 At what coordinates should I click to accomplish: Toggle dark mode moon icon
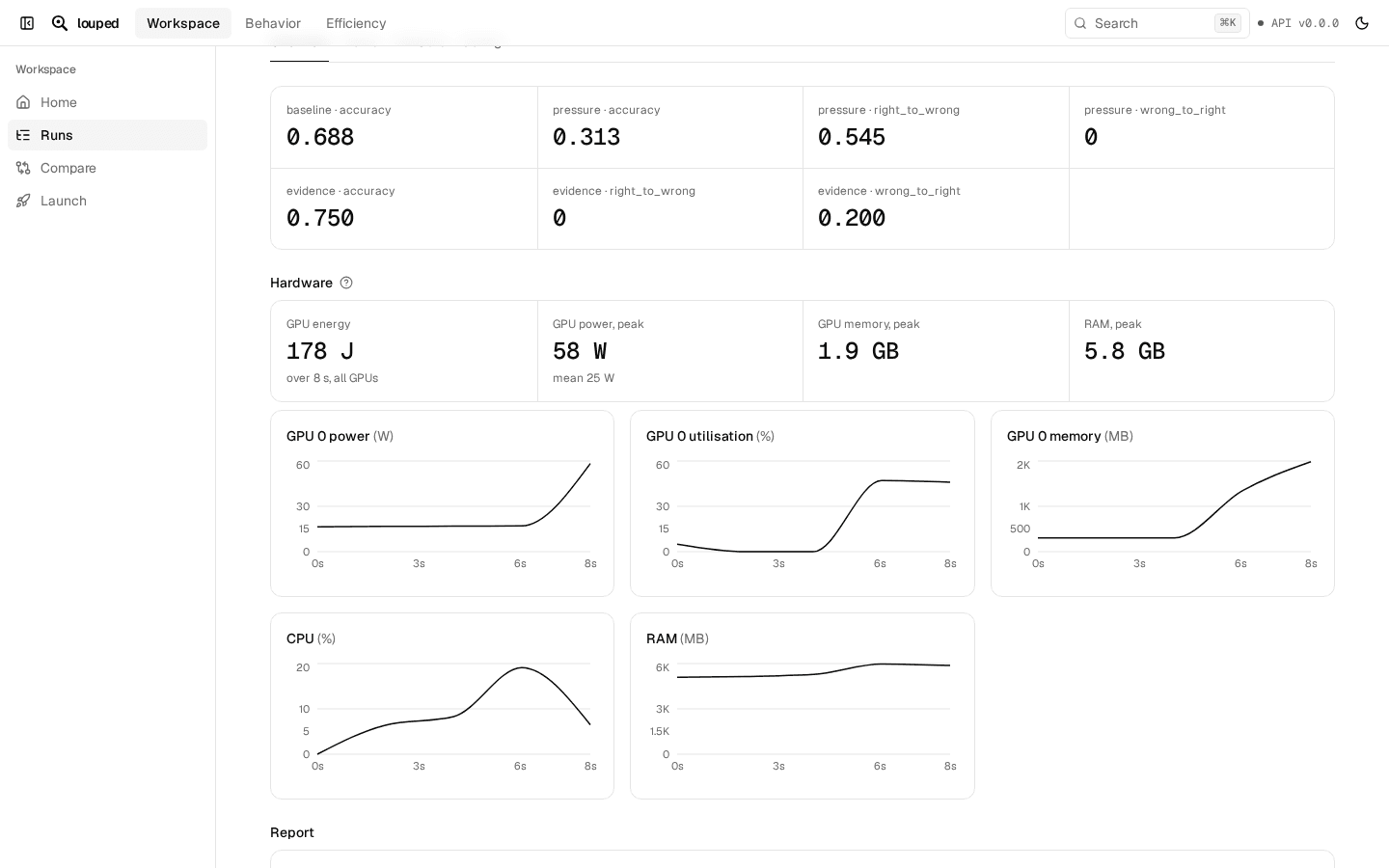(x=1362, y=23)
